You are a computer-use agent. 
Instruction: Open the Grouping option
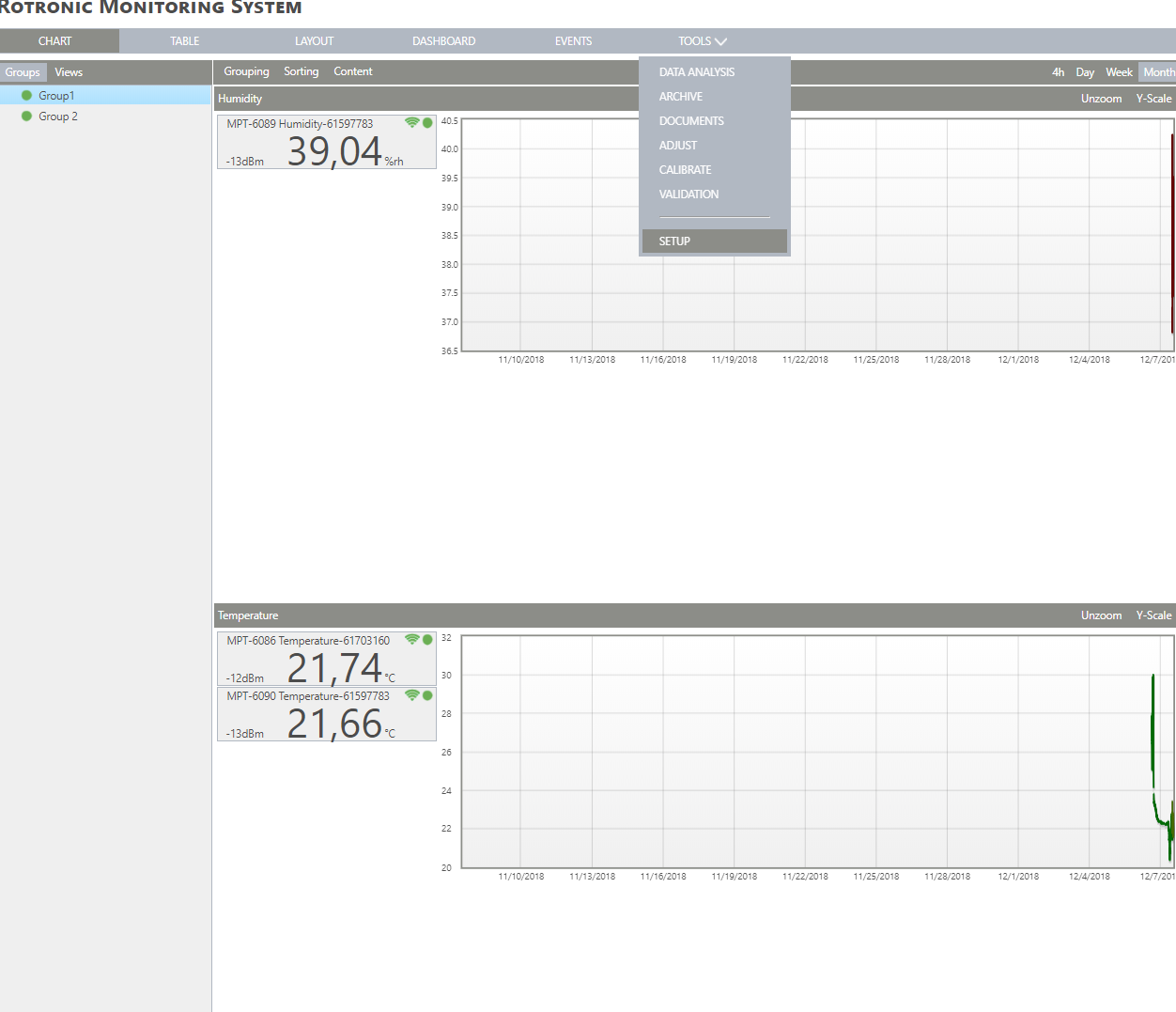[x=246, y=71]
